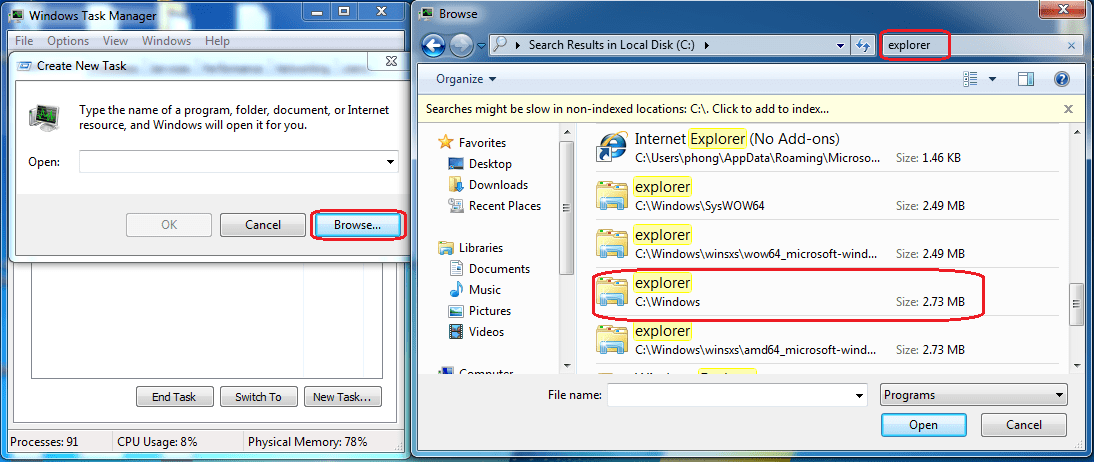The height and width of the screenshot is (462, 1094).
Task: Click the Open text field in Create New Task
Action: [231, 162]
